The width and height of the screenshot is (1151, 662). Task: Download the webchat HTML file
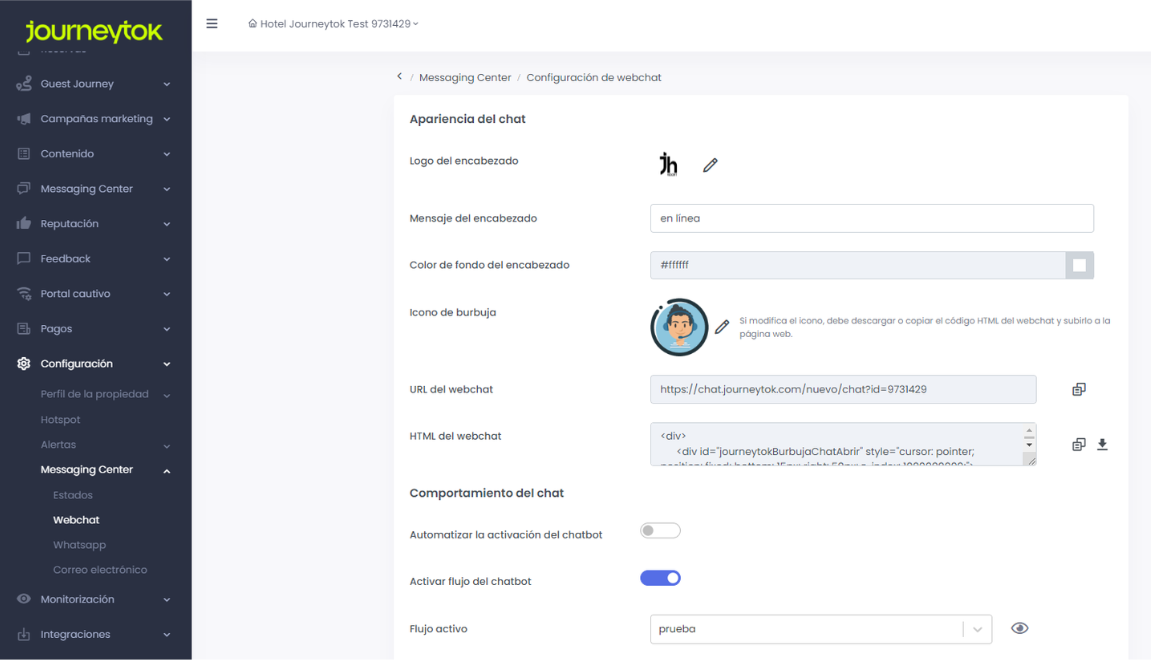coord(1102,444)
